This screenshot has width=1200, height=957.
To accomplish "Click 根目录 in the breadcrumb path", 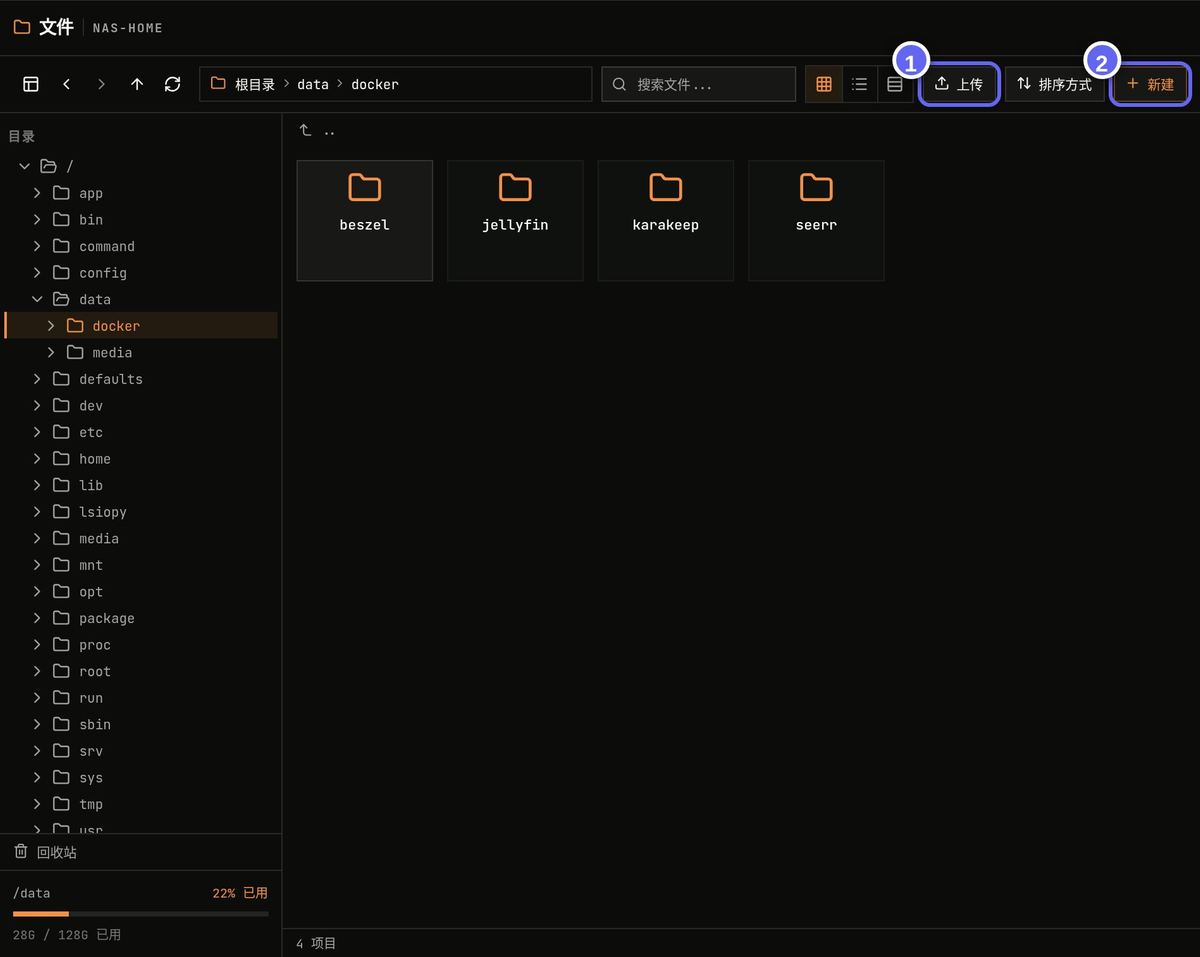I will [x=255, y=85].
